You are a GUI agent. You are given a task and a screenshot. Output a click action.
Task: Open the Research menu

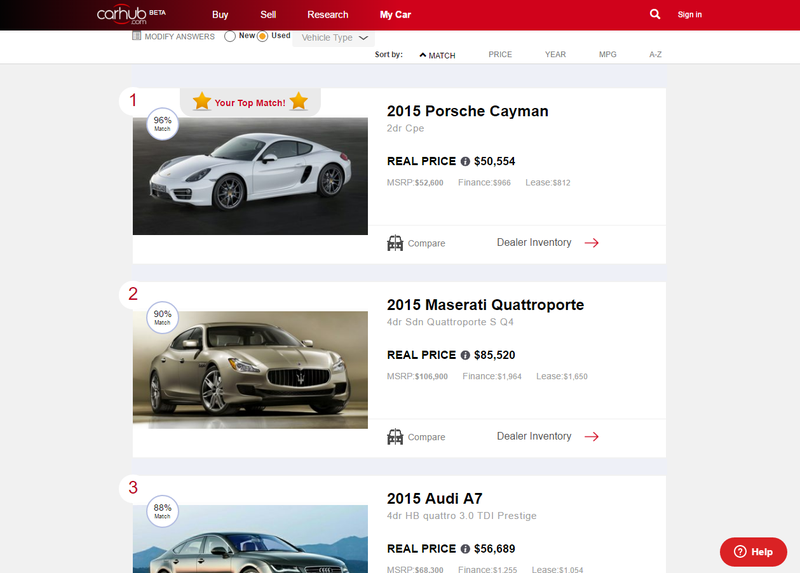(328, 15)
